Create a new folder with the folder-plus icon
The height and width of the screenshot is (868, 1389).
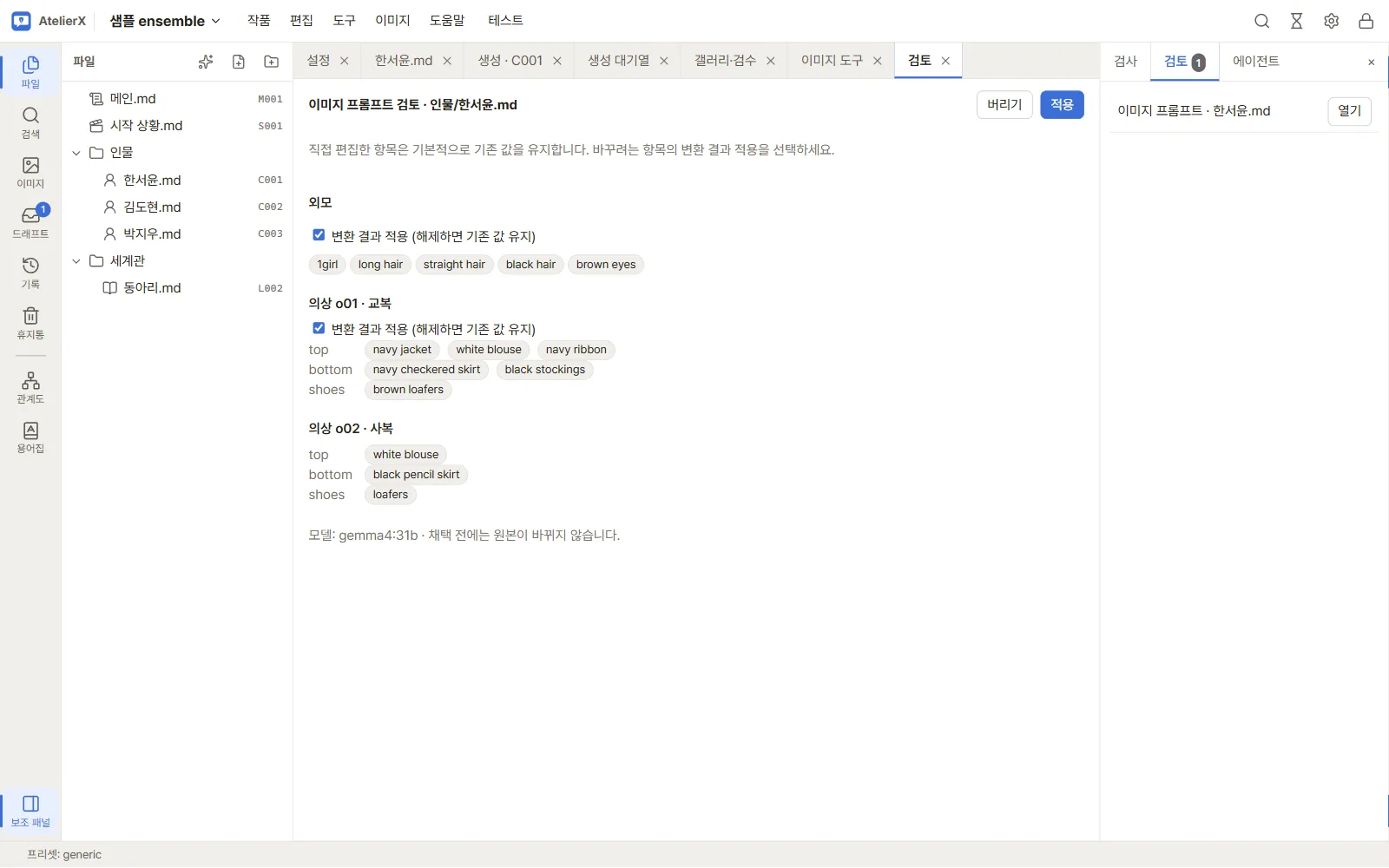click(272, 62)
